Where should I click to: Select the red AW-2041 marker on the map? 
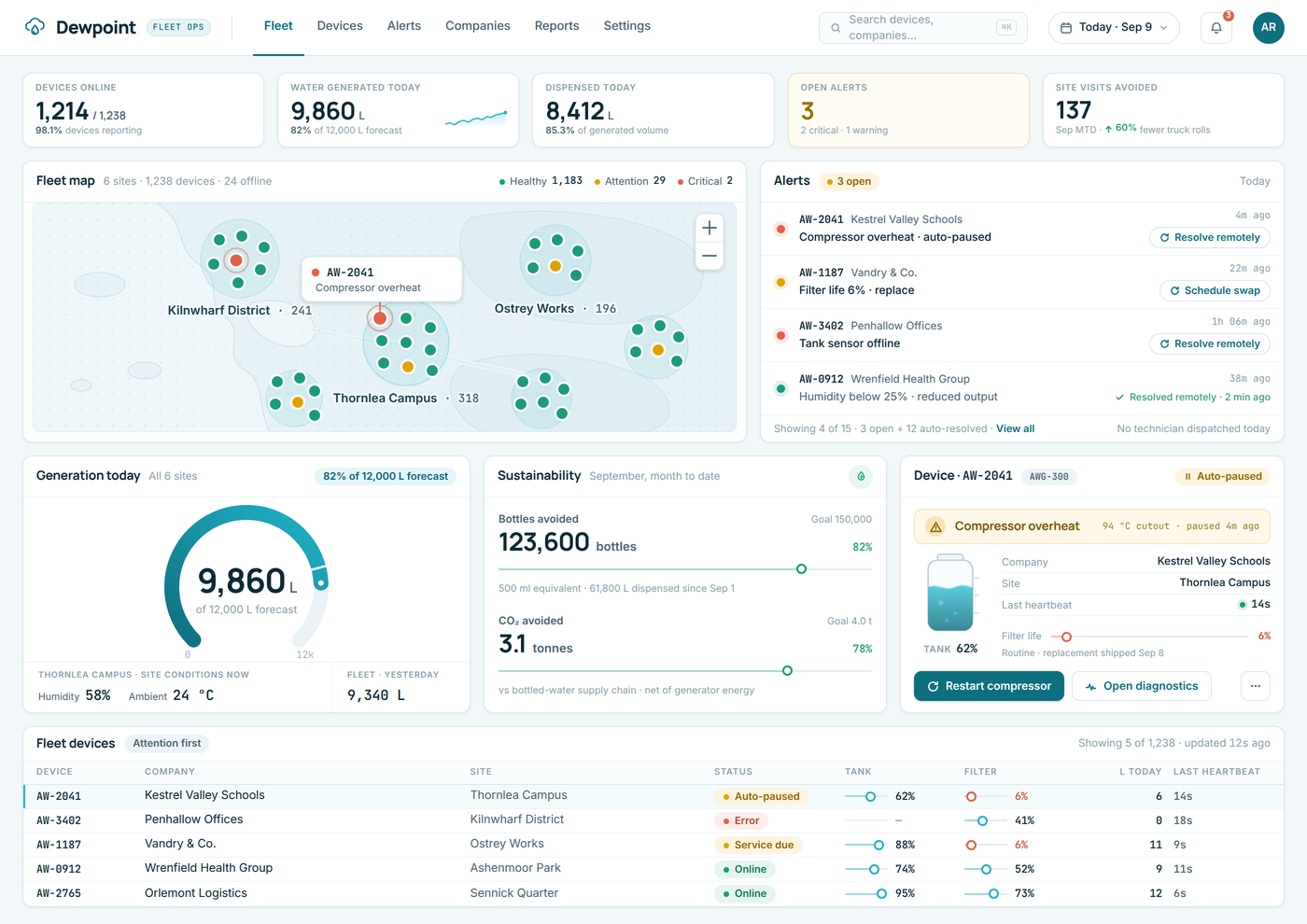tap(380, 318)
